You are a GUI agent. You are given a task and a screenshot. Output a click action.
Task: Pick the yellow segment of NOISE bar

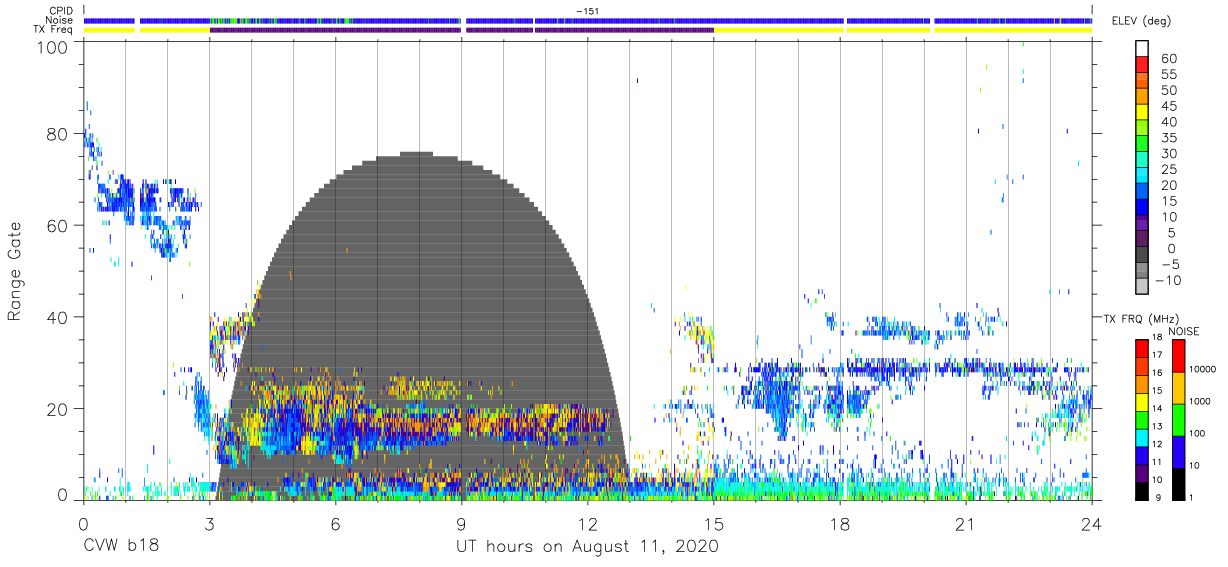pos(1178,388)
